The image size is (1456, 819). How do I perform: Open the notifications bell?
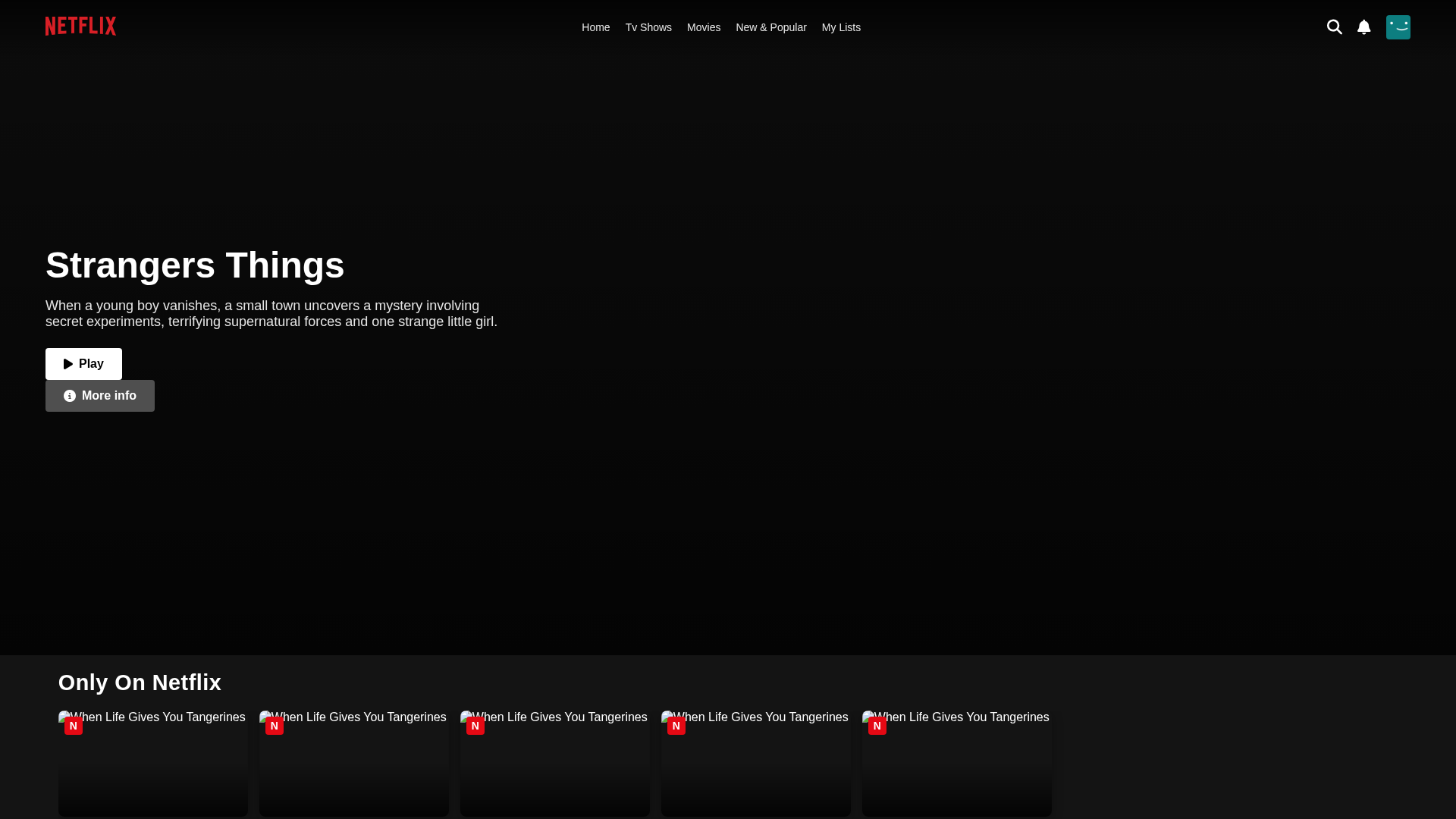(x=1363, y=27)
